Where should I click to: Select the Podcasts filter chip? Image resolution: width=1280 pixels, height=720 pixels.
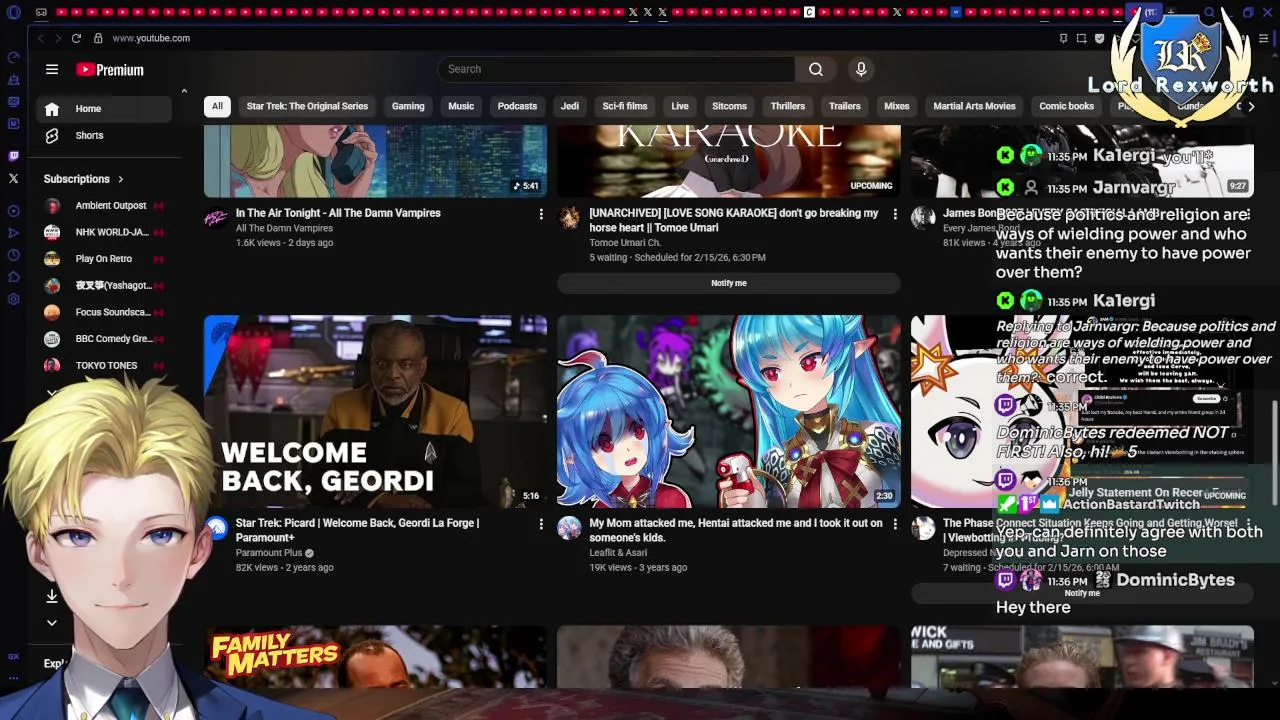(x=517, y=106)
